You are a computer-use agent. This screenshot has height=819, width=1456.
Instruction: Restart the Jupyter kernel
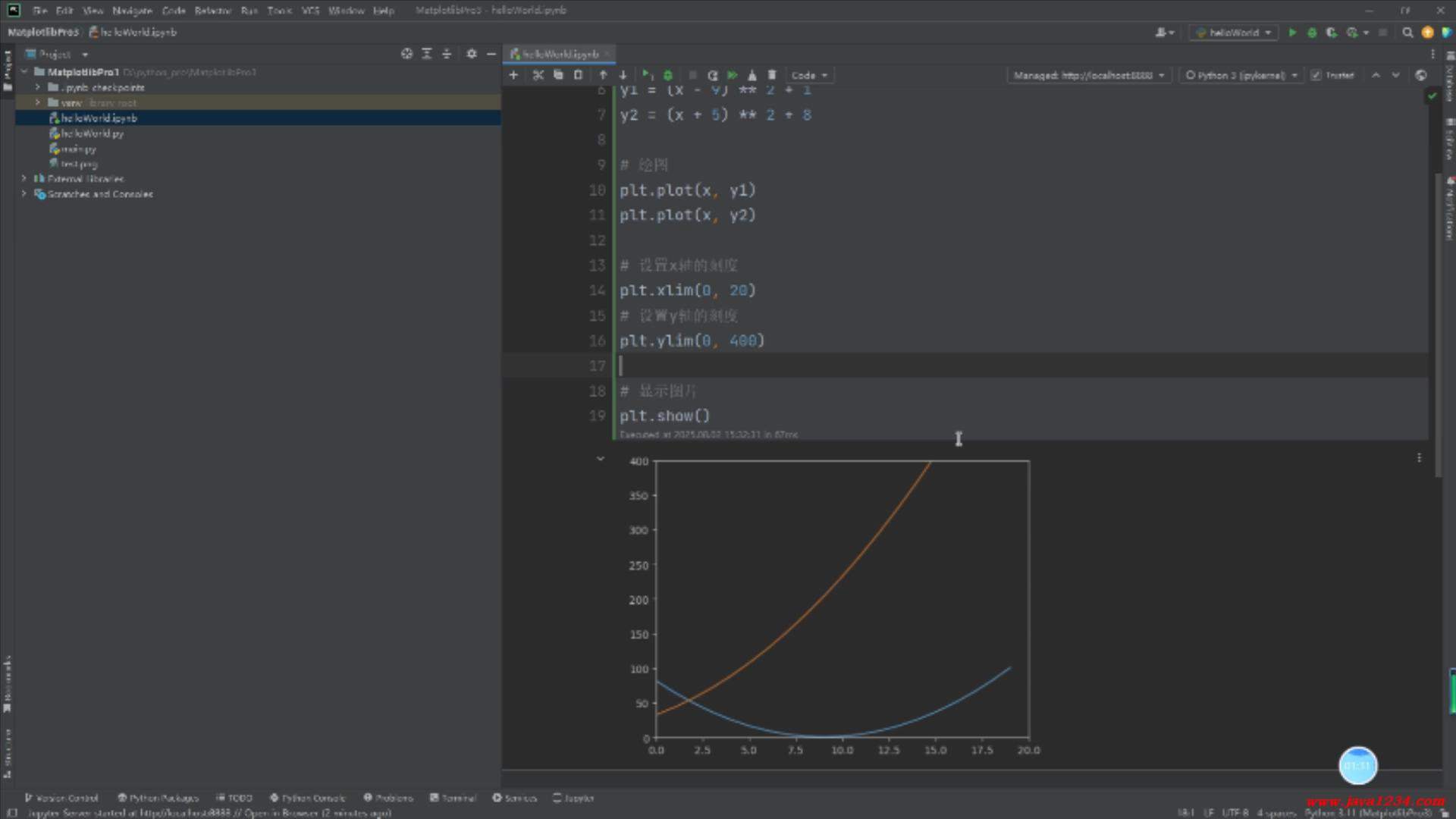712,75
